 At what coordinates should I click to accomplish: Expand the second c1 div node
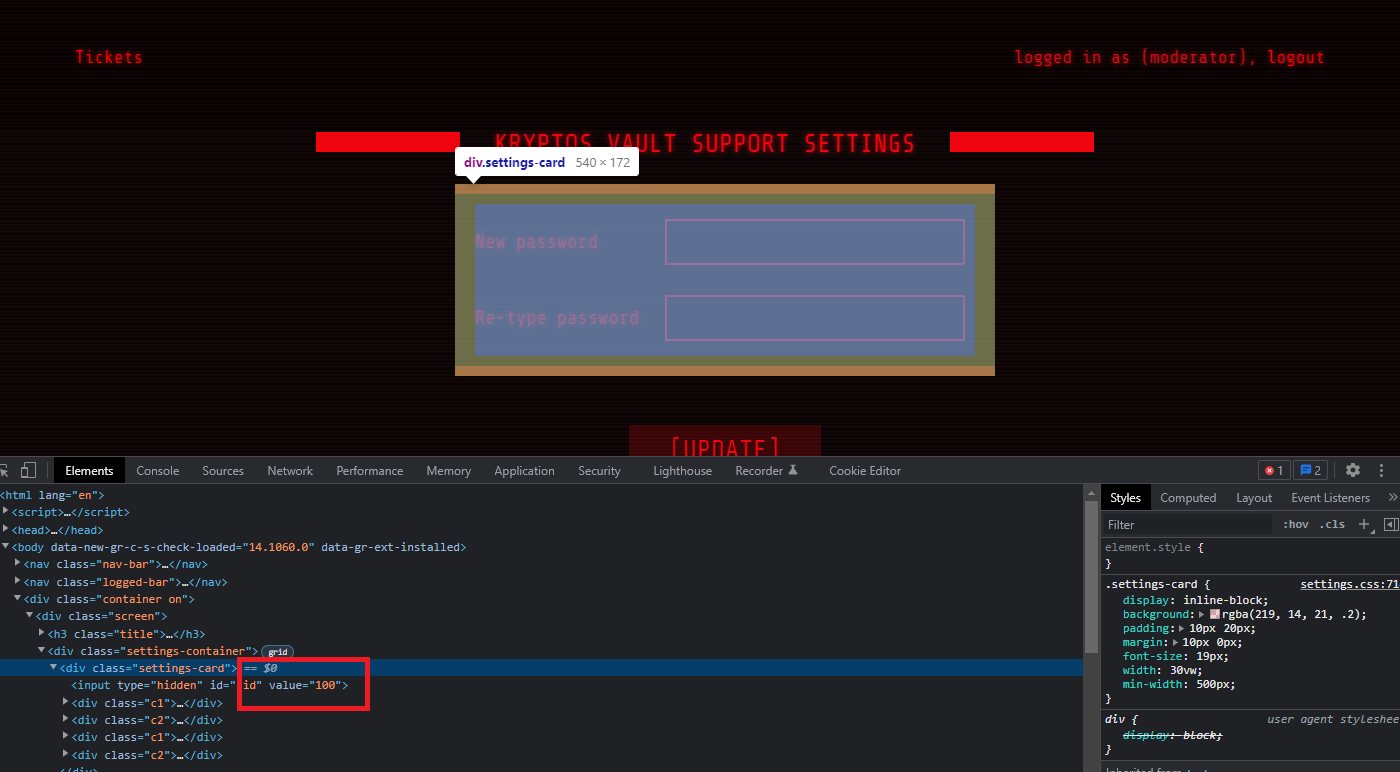[x=66, y=737]
